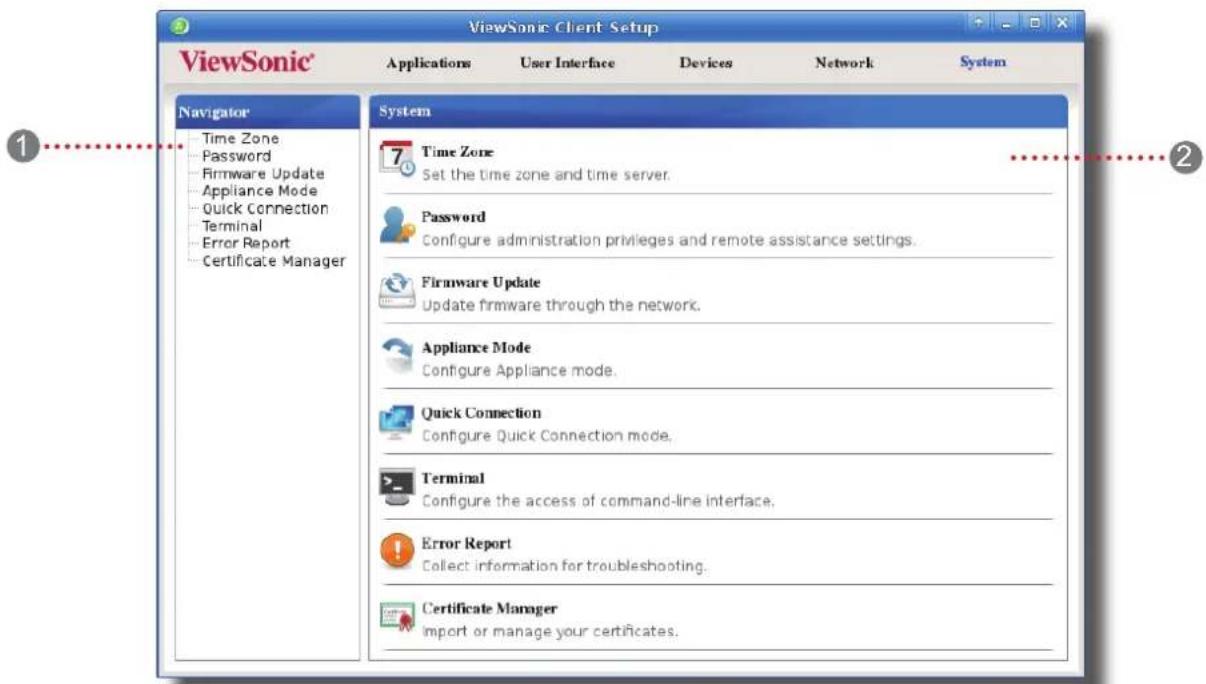Viewport: 1206px width, 684px height.
Task: Click the Time Zone calendar icon
Action: (x=397, y=160)
